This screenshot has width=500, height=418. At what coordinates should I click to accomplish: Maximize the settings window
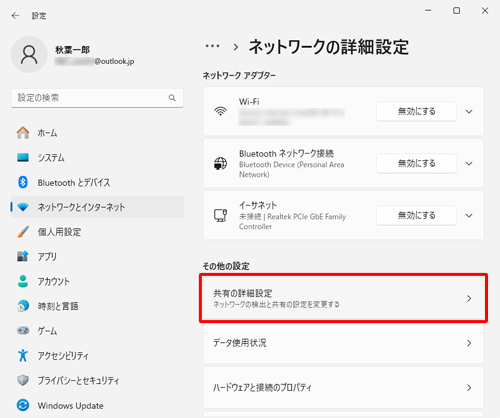pos(456,11)
